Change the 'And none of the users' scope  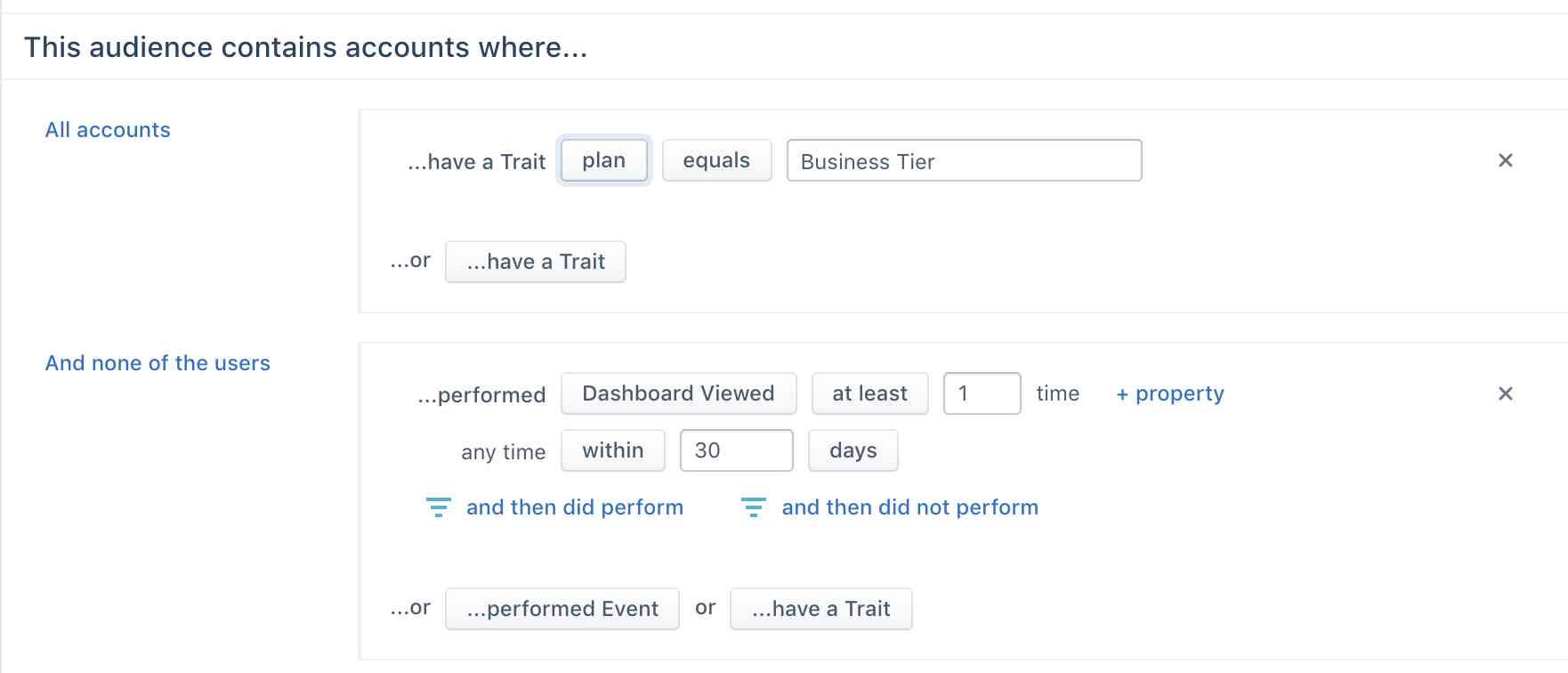158,362
